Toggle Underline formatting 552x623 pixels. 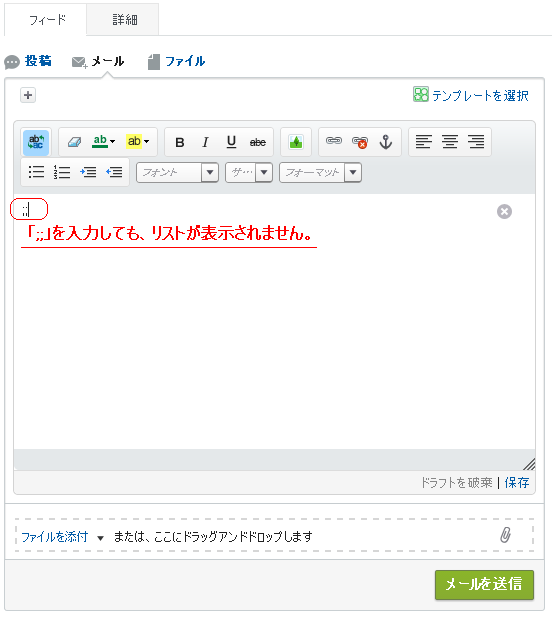click(231, 142)
